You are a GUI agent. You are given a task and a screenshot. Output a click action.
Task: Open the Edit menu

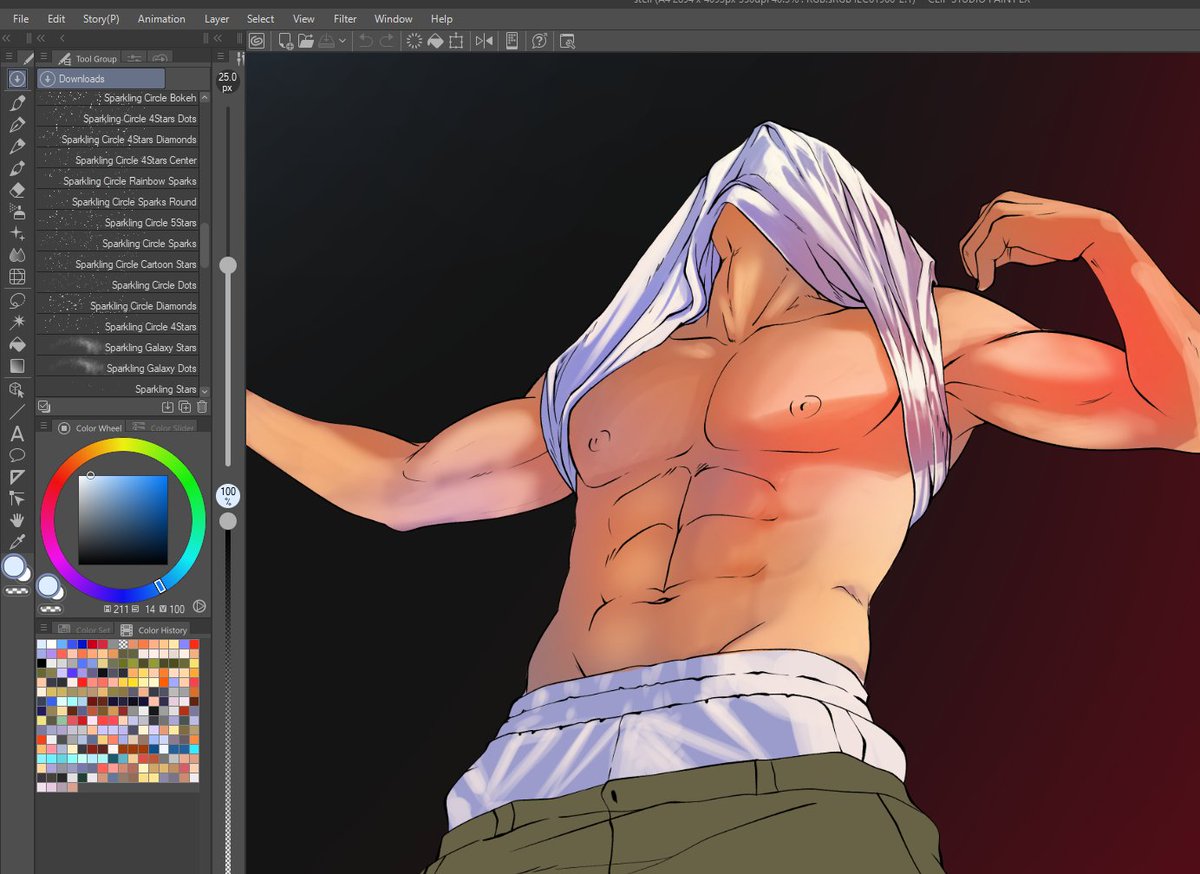(56, 19)
